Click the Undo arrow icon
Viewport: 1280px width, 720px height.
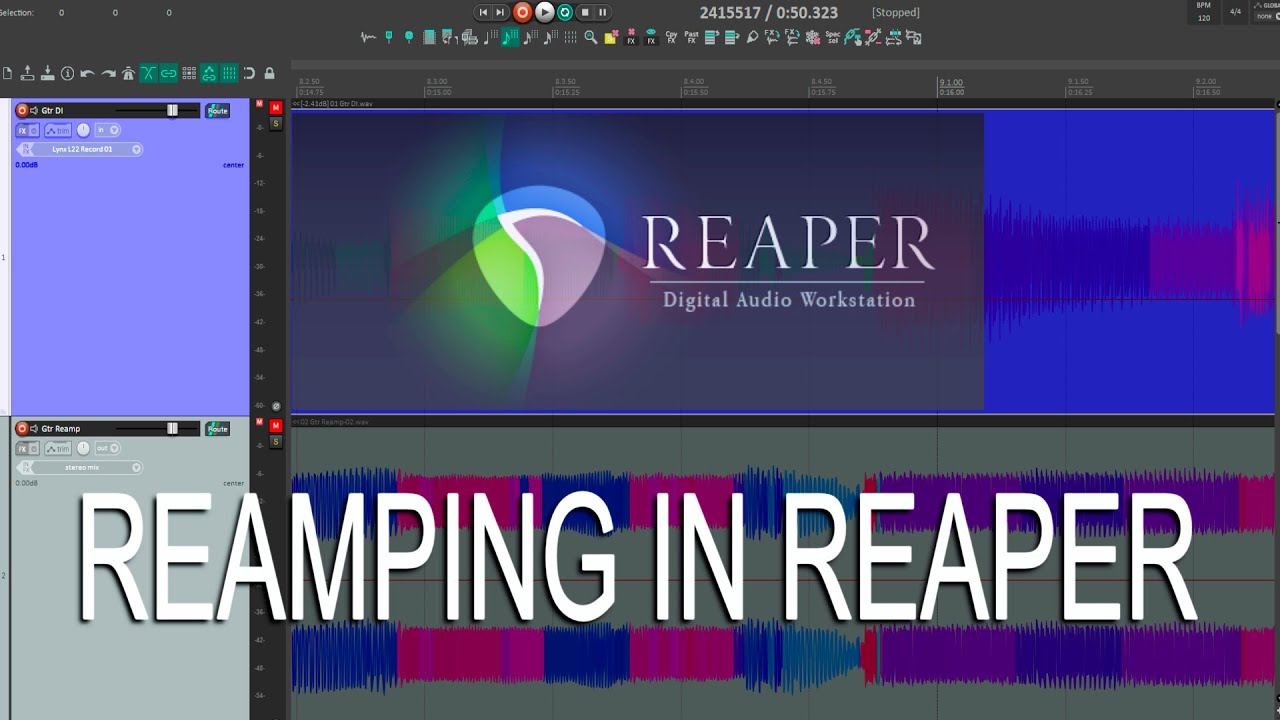click(x=87, y=73)
